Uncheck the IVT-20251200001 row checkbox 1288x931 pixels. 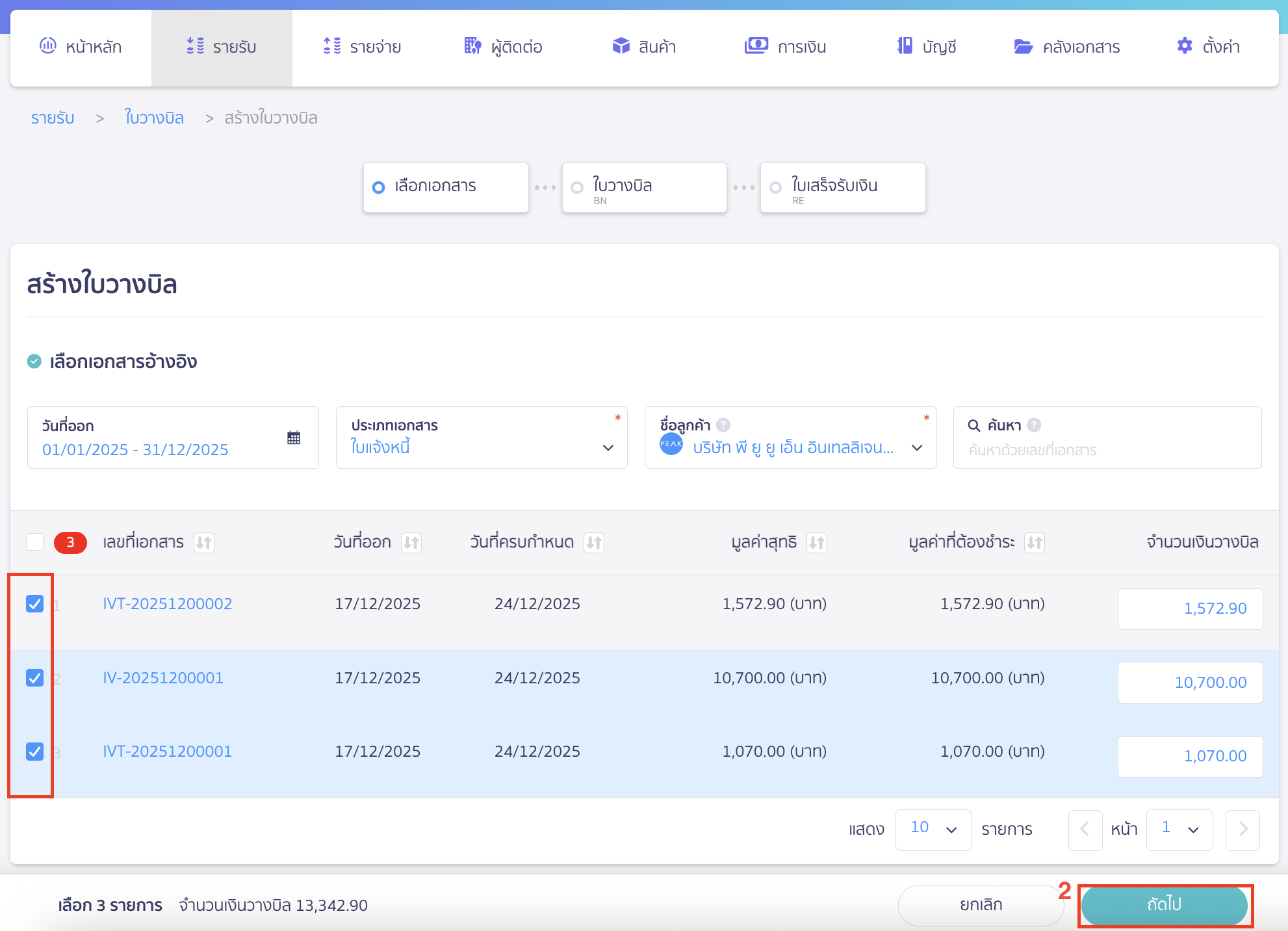tap(34, 752)
